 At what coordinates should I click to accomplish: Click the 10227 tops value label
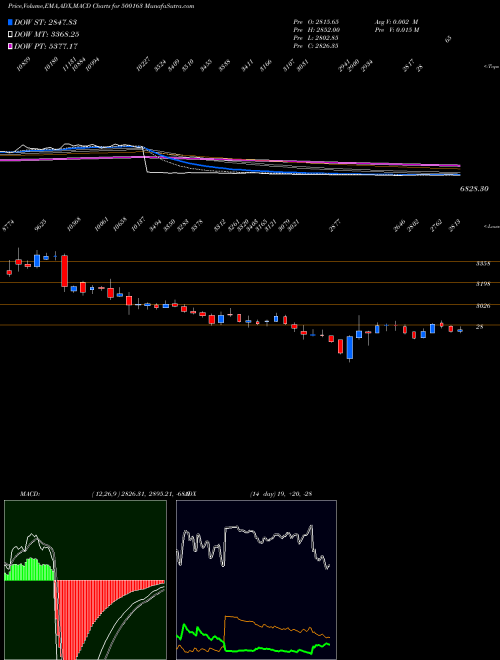coord(143,66)
